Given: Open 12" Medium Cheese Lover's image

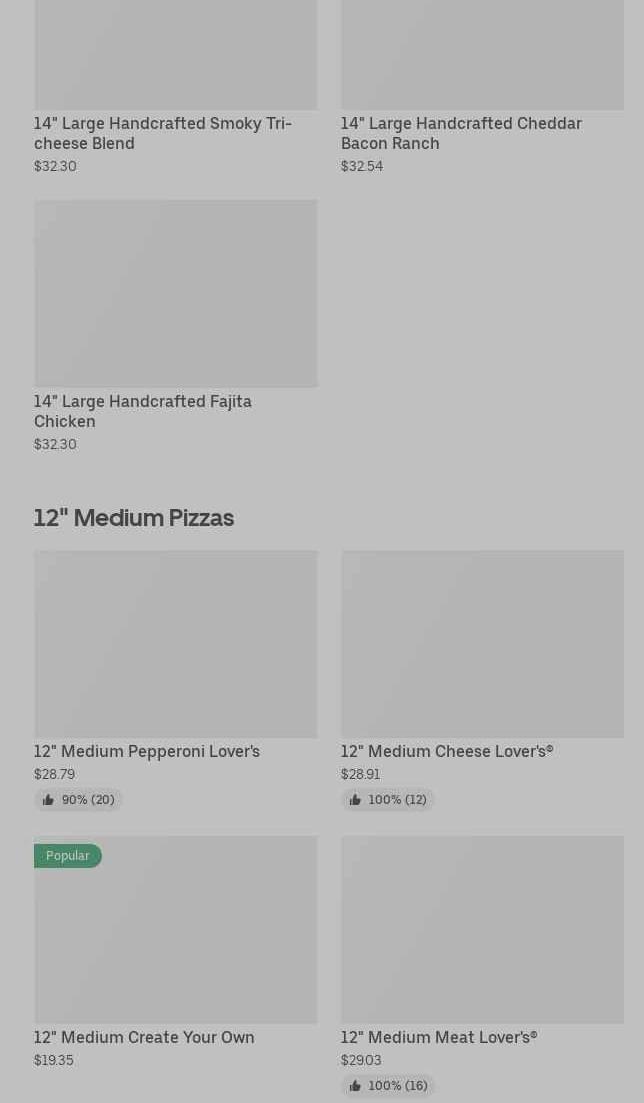Looking at the screenshot, I should (x=482, y=644).
